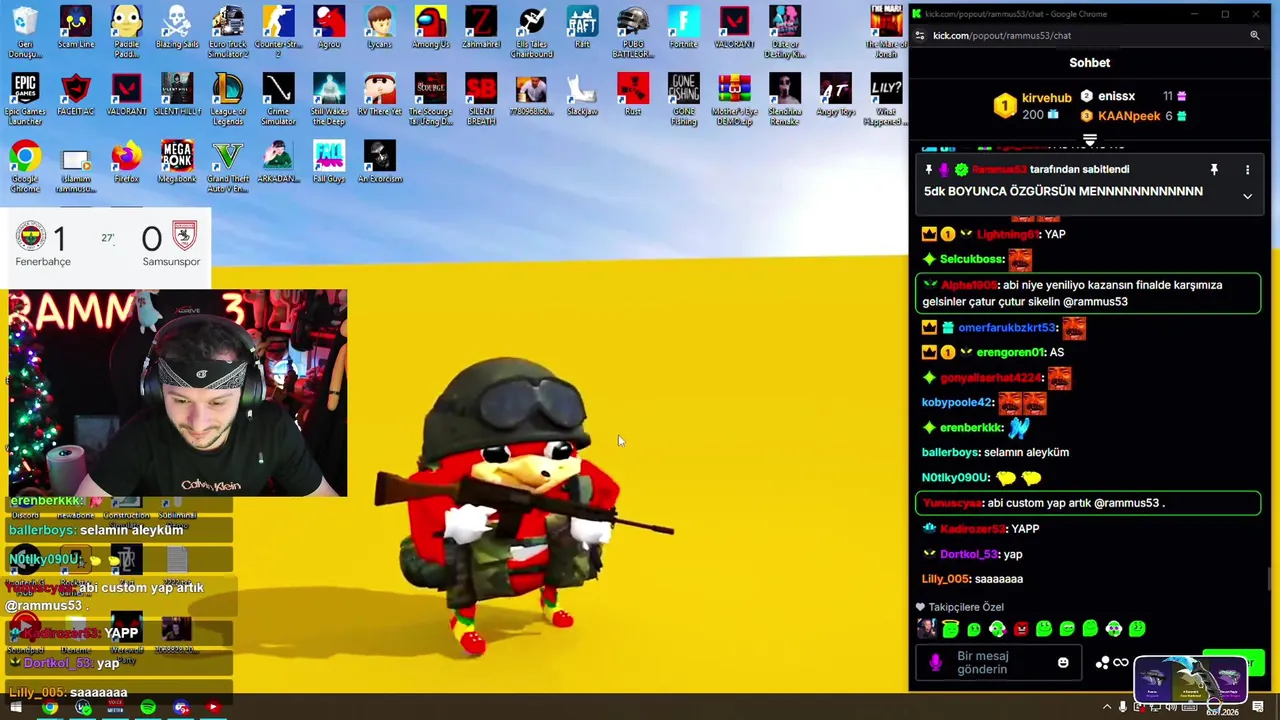1280x720 pixels.
Task: Open the Windows Start menu
Action: pyautogui.click(x=16, y=708)
